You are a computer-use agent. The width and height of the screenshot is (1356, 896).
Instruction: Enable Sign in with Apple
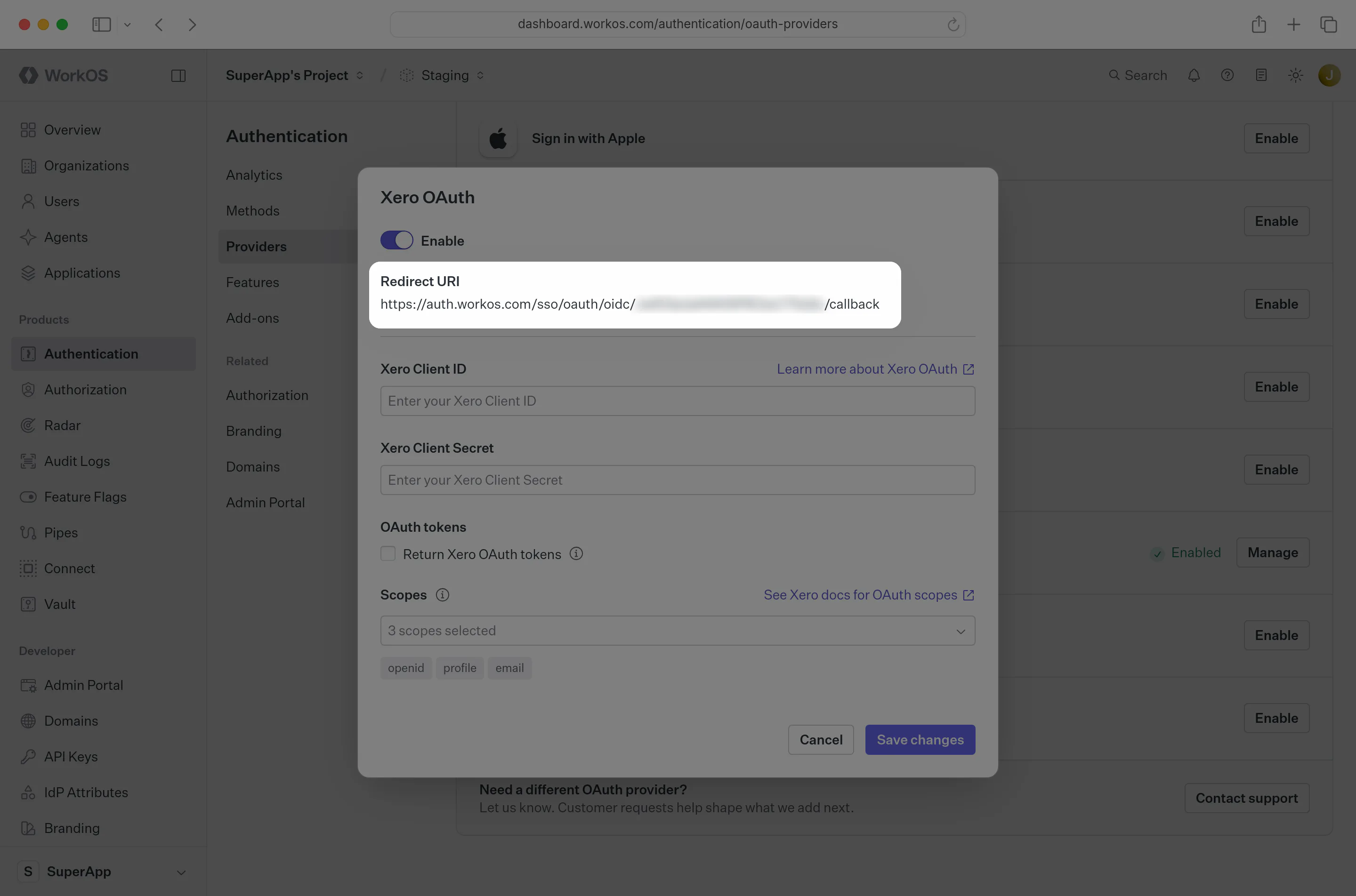click(x=1276, y=138)
